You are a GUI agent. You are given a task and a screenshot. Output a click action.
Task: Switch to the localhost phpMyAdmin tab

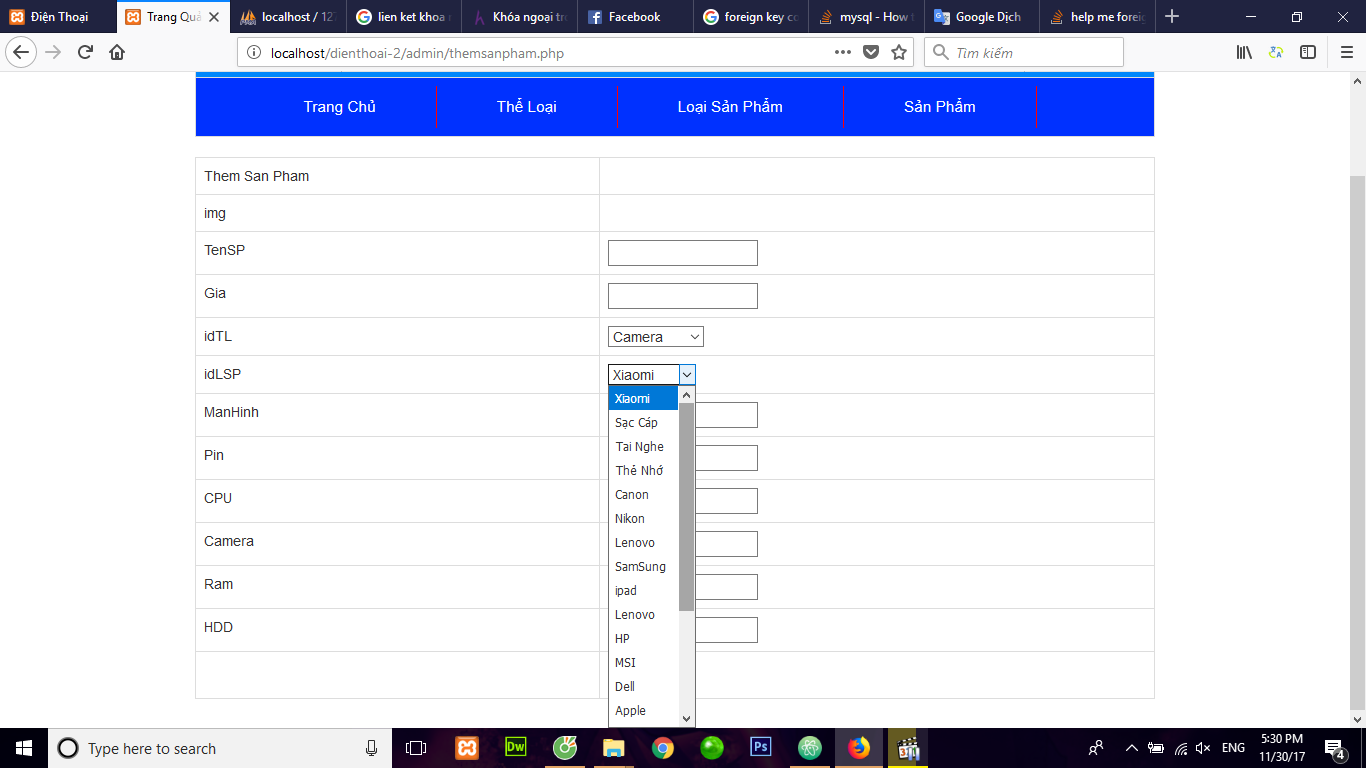pos(289,17)
